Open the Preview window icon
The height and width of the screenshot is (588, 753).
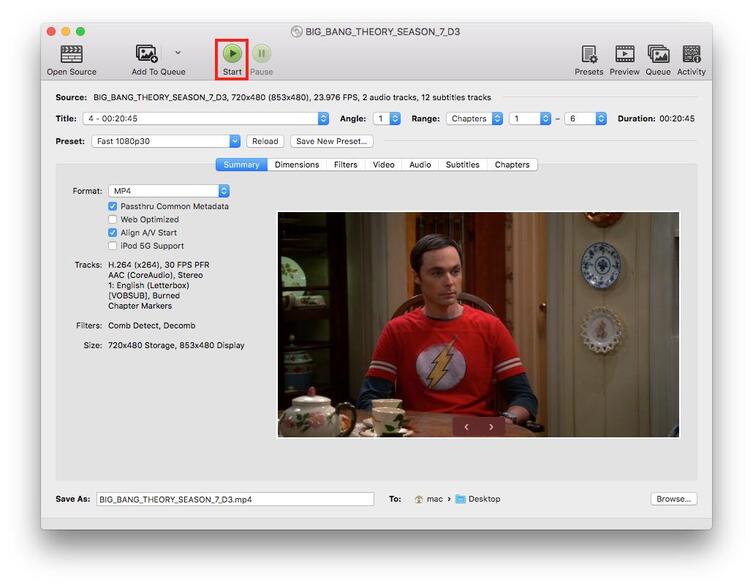(x=625, y=54)
